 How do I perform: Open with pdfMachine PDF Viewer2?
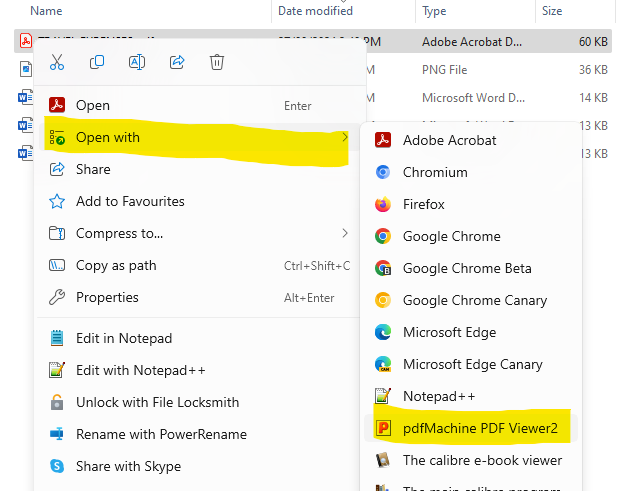470,428
